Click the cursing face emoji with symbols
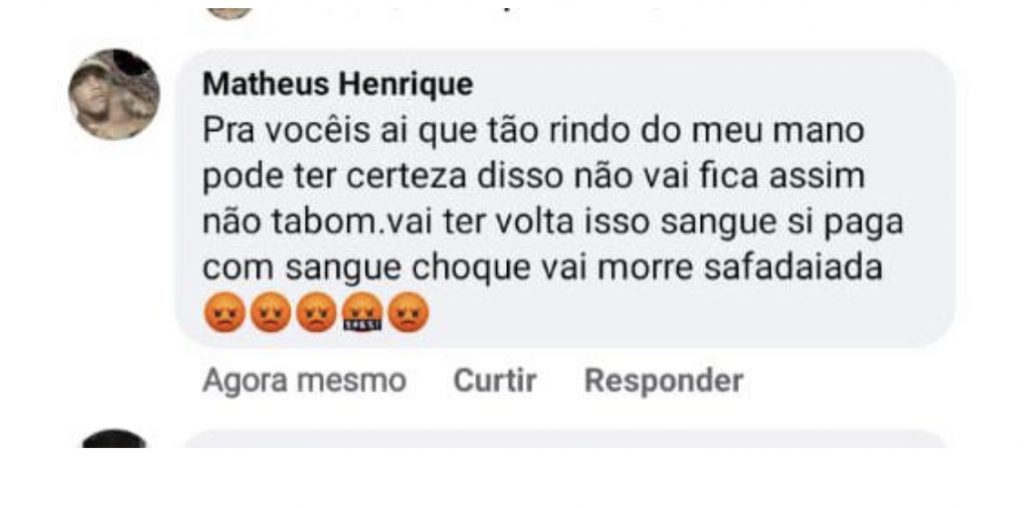The height and width of the screenshot is (508, 1024). pyautogui.click(x=360, y=314)
